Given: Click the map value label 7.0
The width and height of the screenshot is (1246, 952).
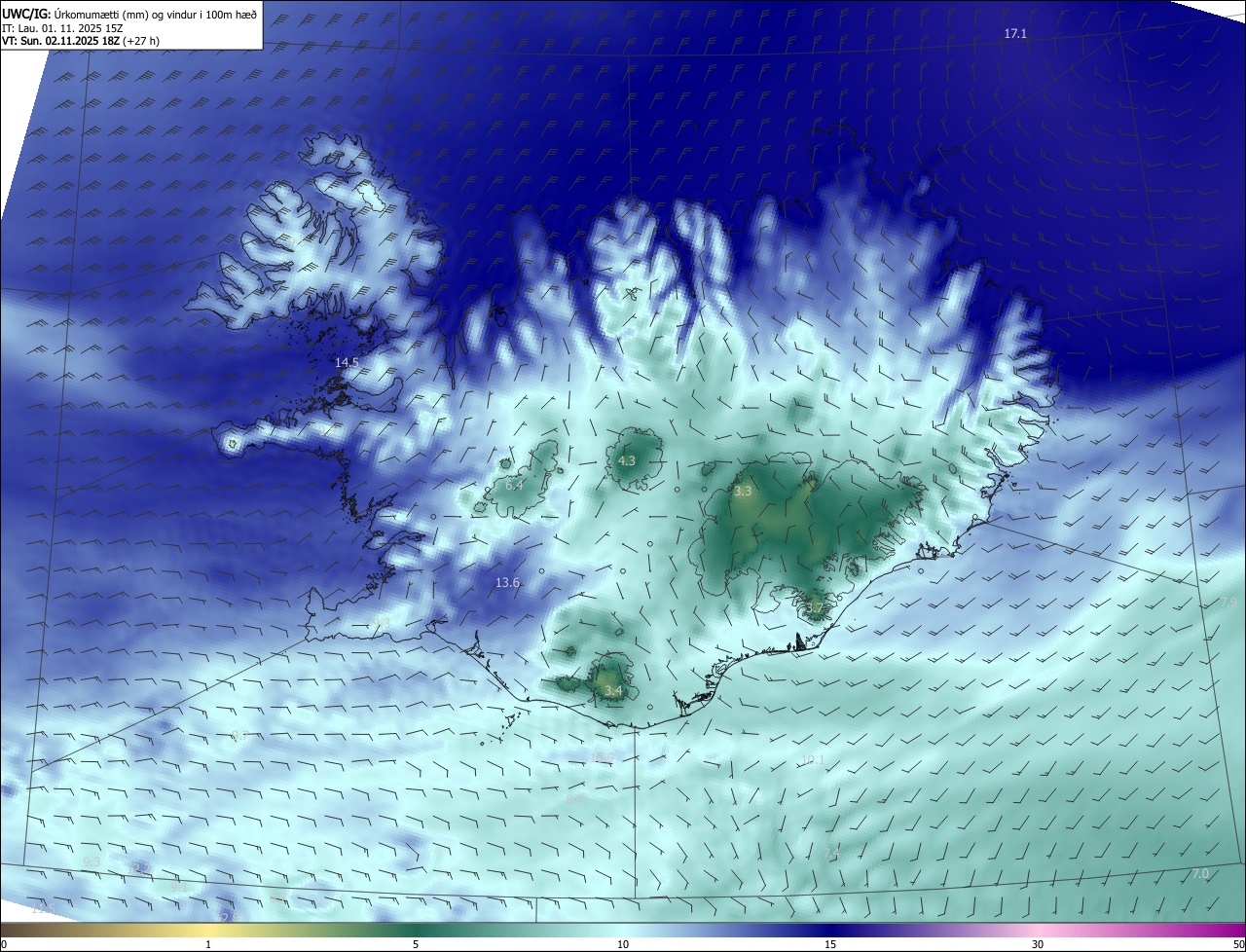Looking at the screenshot, I should click(x=1200, y=874).
